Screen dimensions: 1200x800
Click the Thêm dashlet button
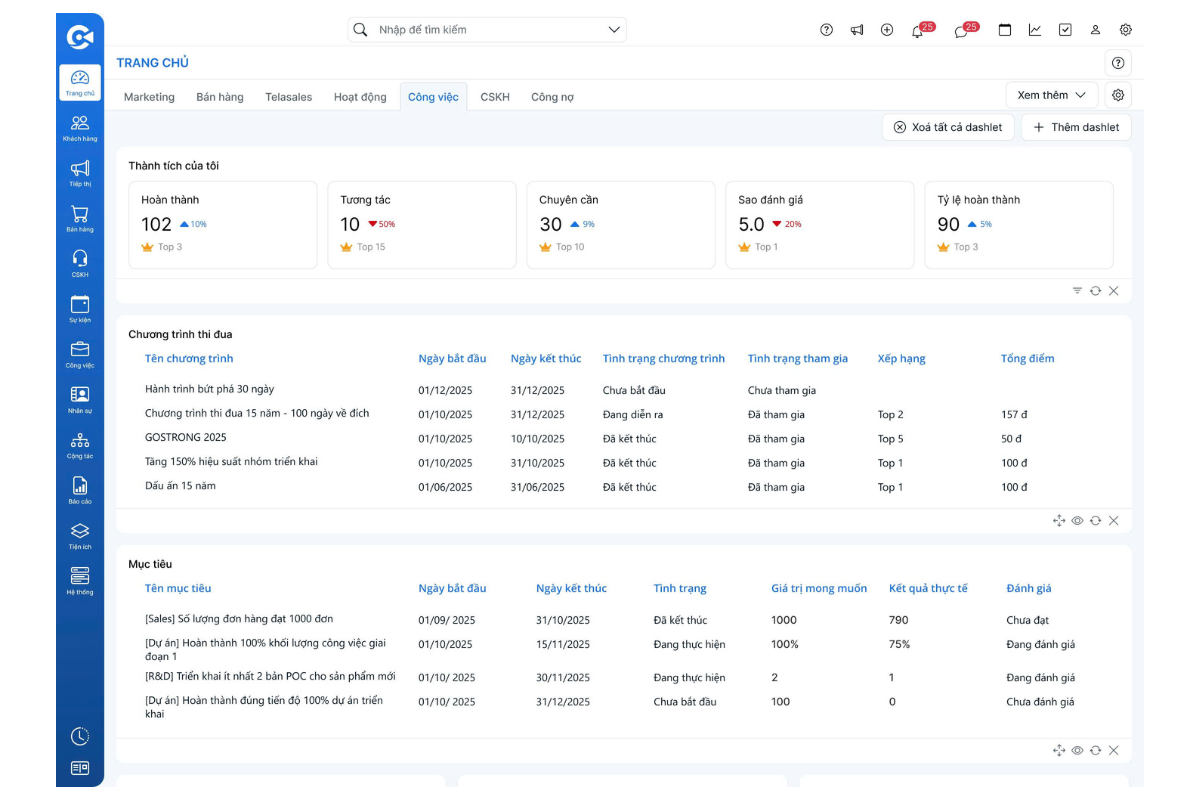tap(1076, 127)
